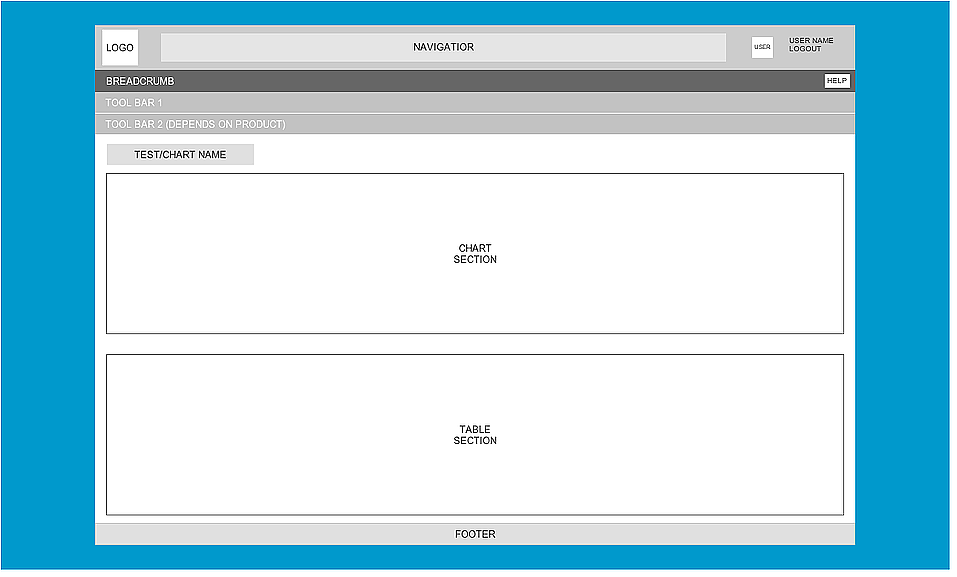Viewport: 957px width, 577px height.
Task: Click the LOGOUT link
Action: (x=804, y=48)
